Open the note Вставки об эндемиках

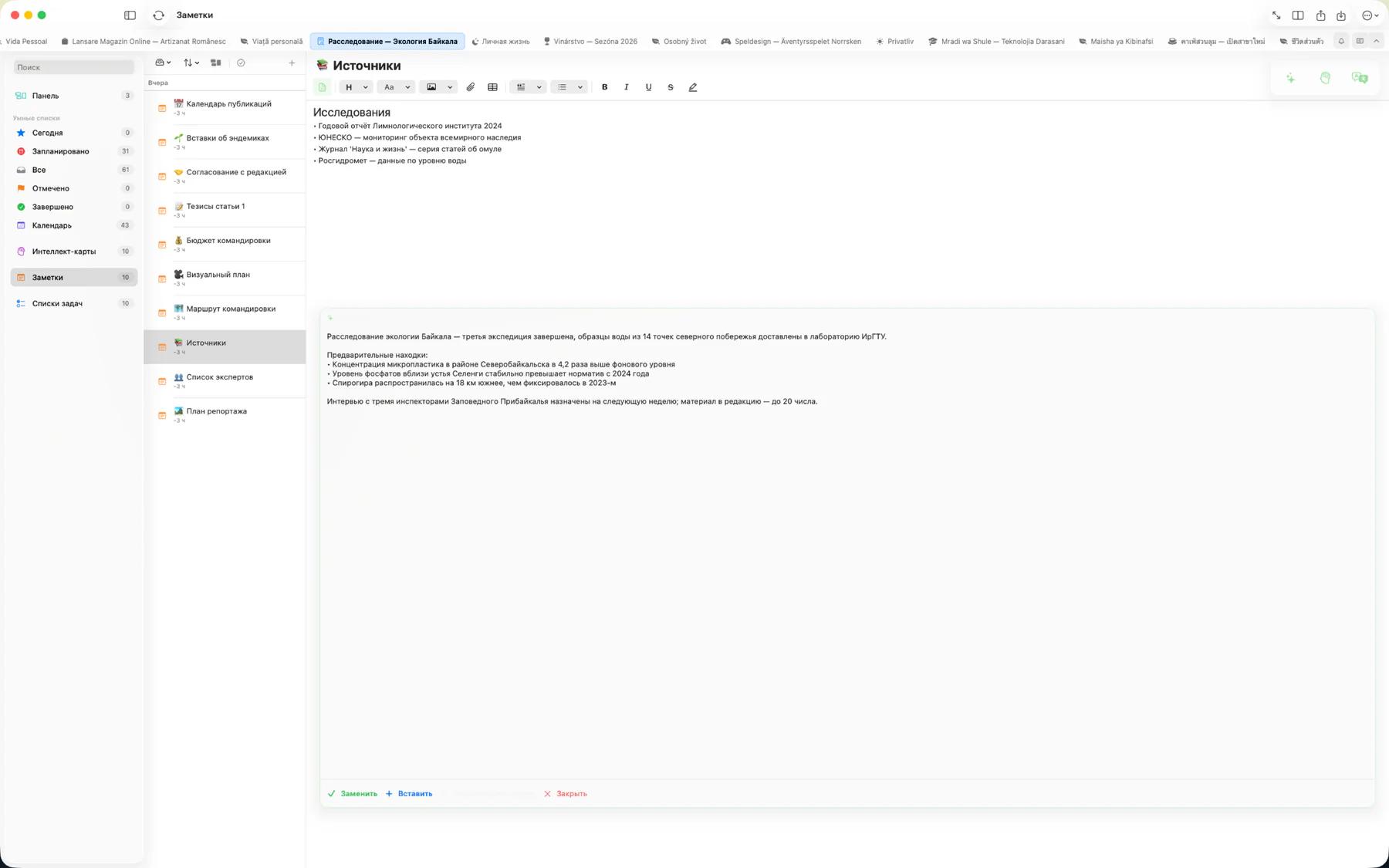pos(225,142)
